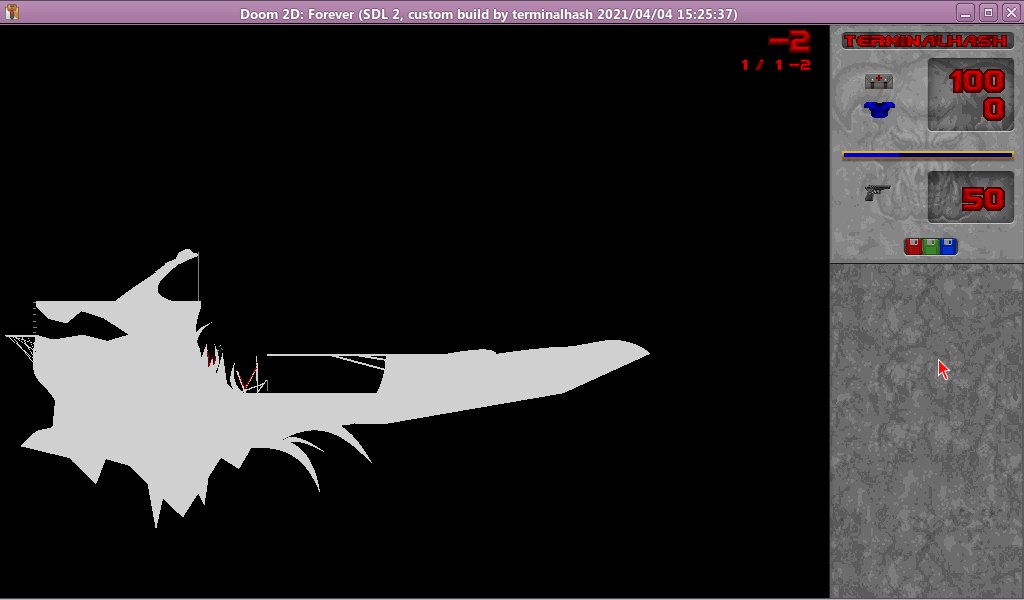Click the blue armor vest icon

tap(878, 109)
